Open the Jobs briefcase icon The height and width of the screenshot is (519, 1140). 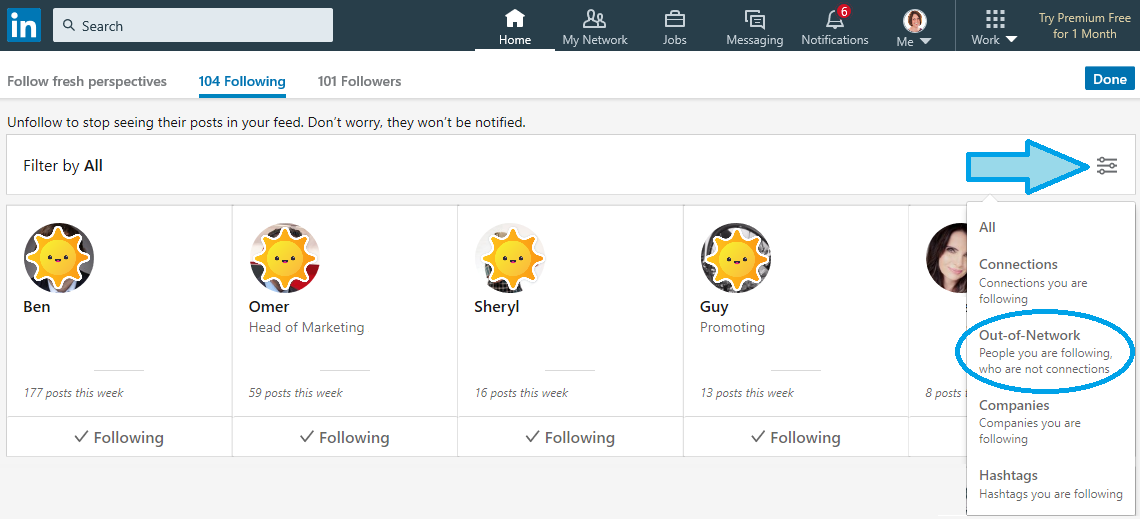(675, 18)
